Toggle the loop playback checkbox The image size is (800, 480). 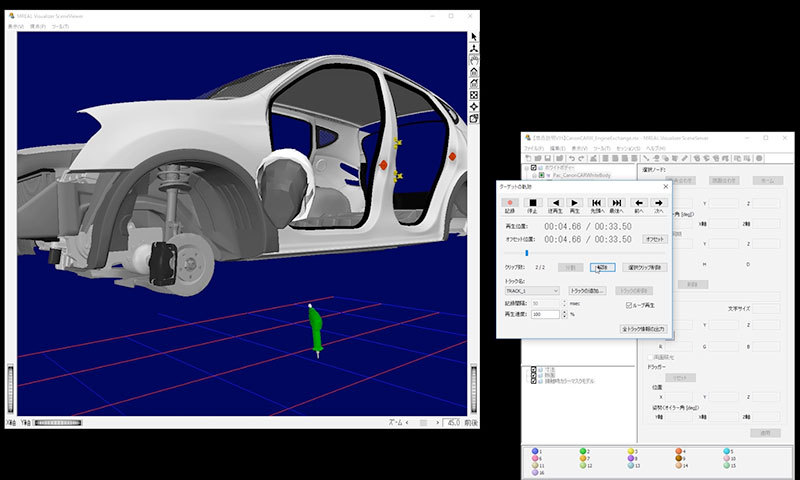[x=629, y=304]
